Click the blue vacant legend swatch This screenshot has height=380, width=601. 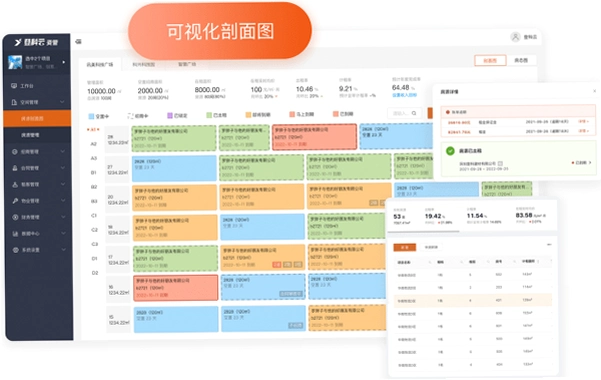[x=91, y=116]
